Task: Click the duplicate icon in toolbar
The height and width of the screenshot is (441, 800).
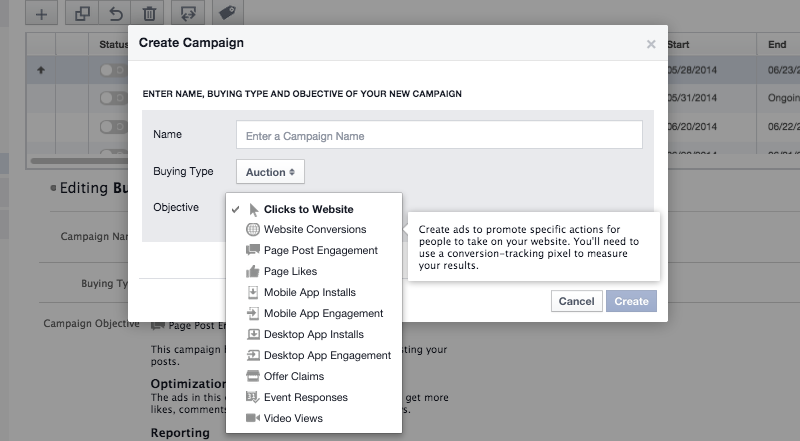Action: [83, 13]
